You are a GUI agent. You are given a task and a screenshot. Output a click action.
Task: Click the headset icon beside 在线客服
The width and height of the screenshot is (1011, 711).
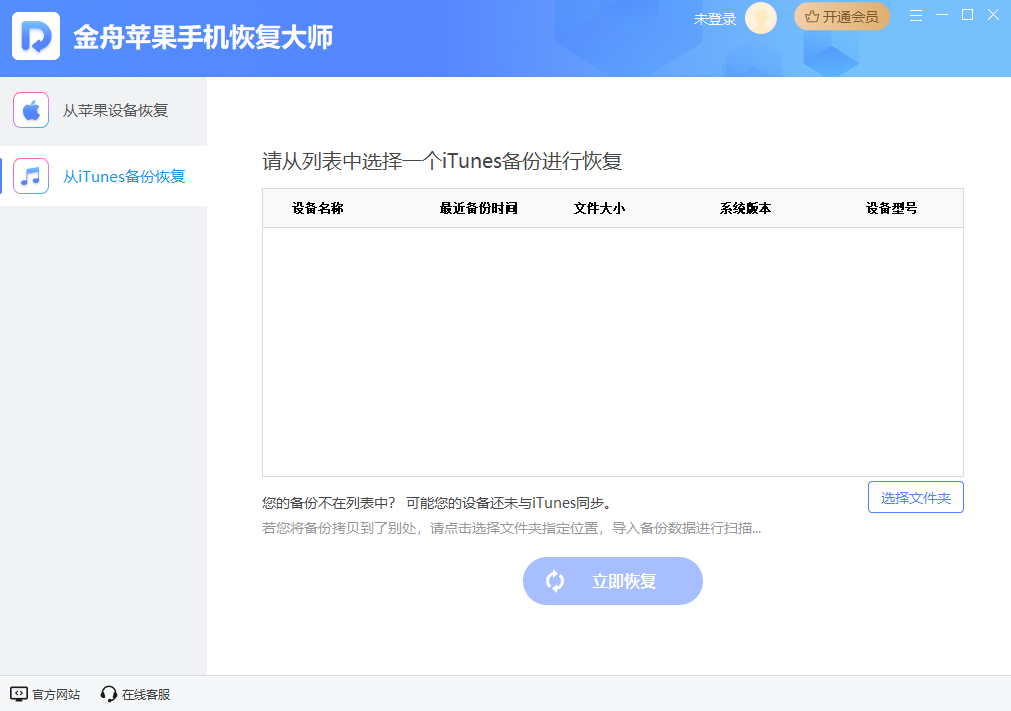(108, 694)
